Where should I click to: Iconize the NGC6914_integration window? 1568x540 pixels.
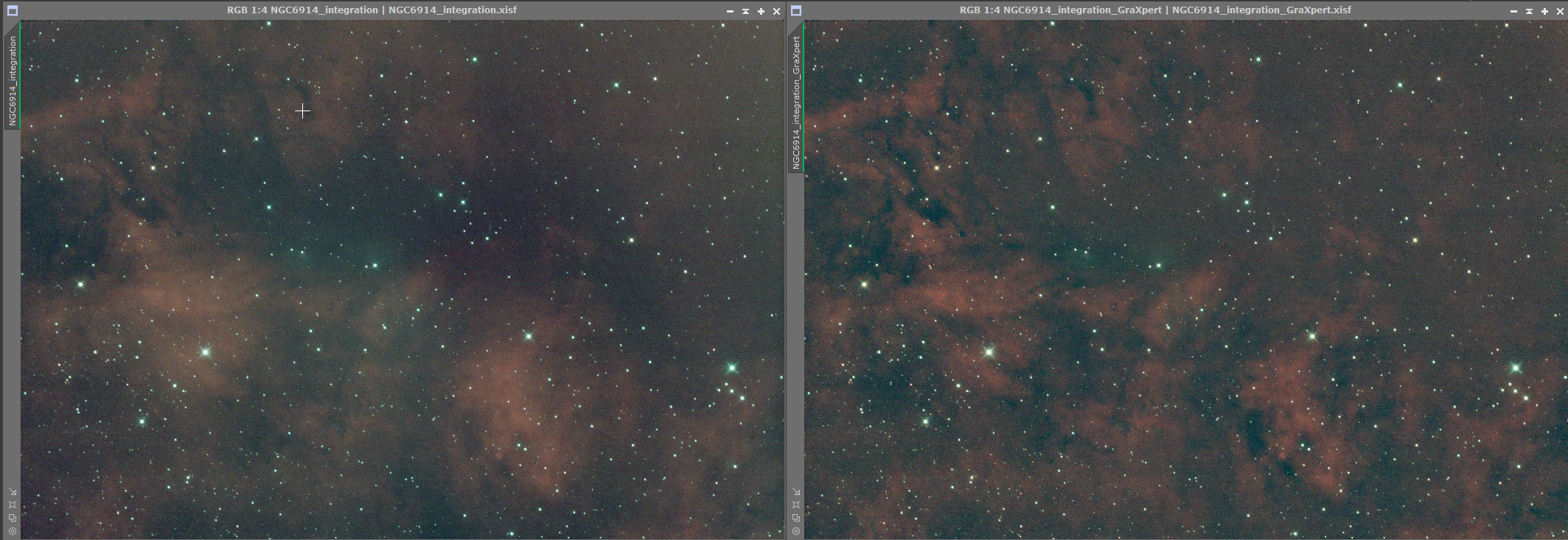tap(730, 11)
